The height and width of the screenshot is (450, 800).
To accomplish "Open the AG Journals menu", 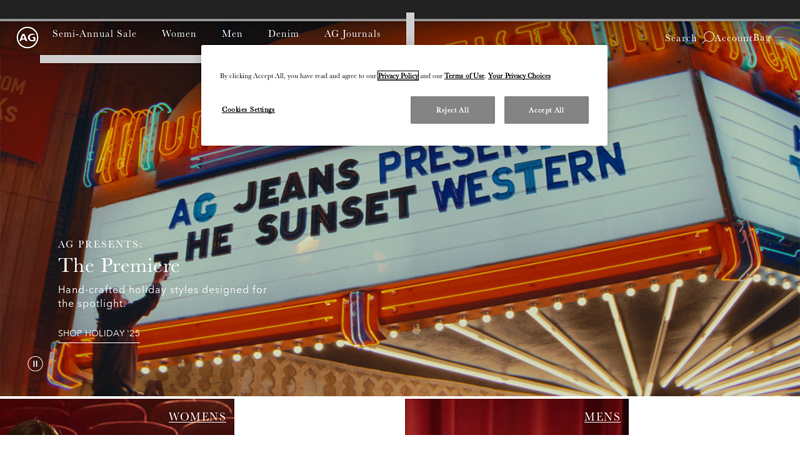I will pos(352,34).
